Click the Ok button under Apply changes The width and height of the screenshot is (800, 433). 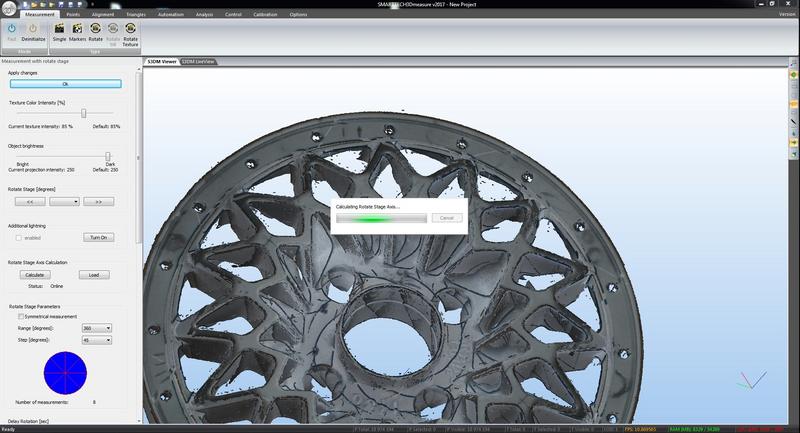65,84
